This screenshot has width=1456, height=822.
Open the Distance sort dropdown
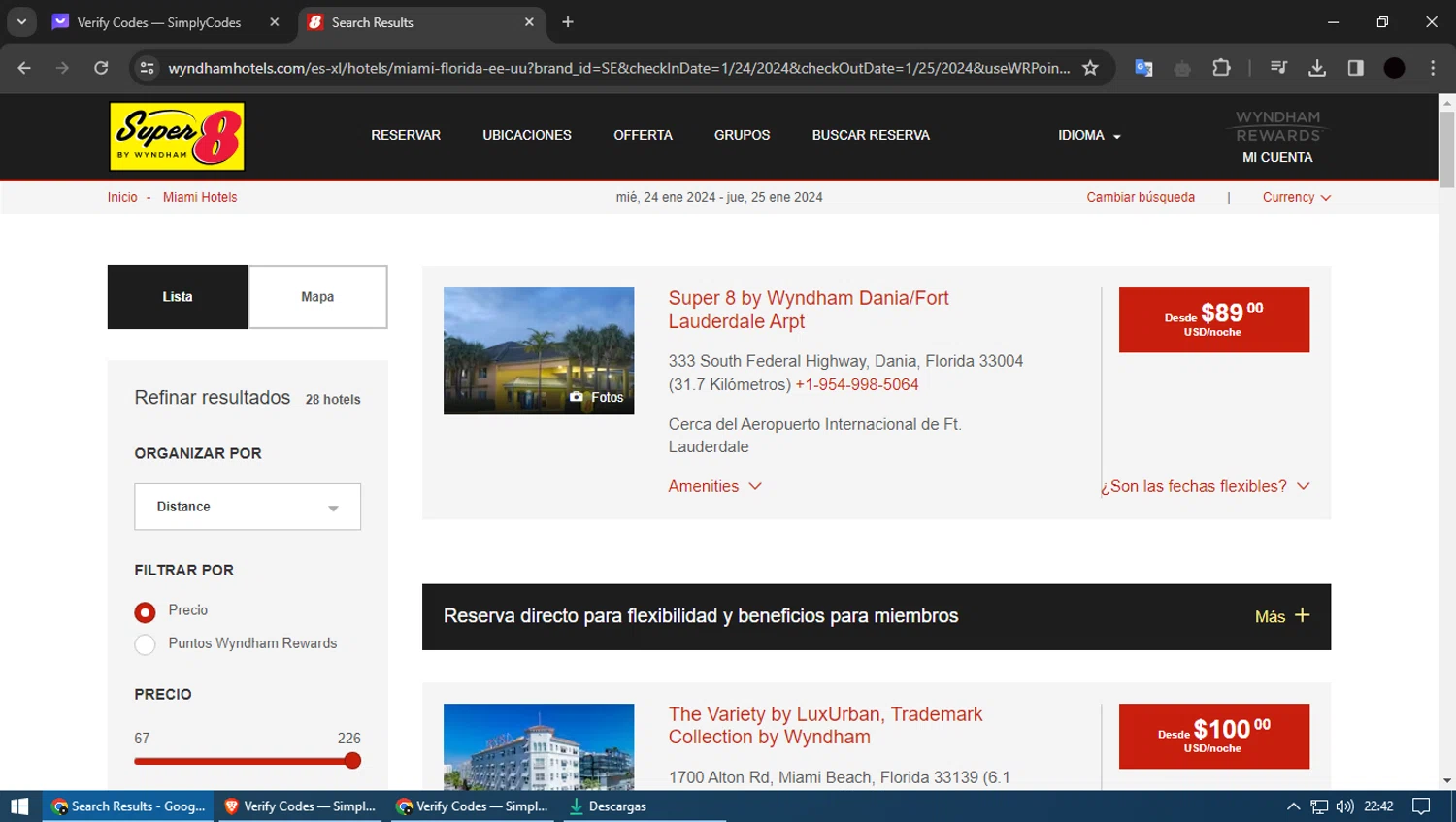[248, 507]
